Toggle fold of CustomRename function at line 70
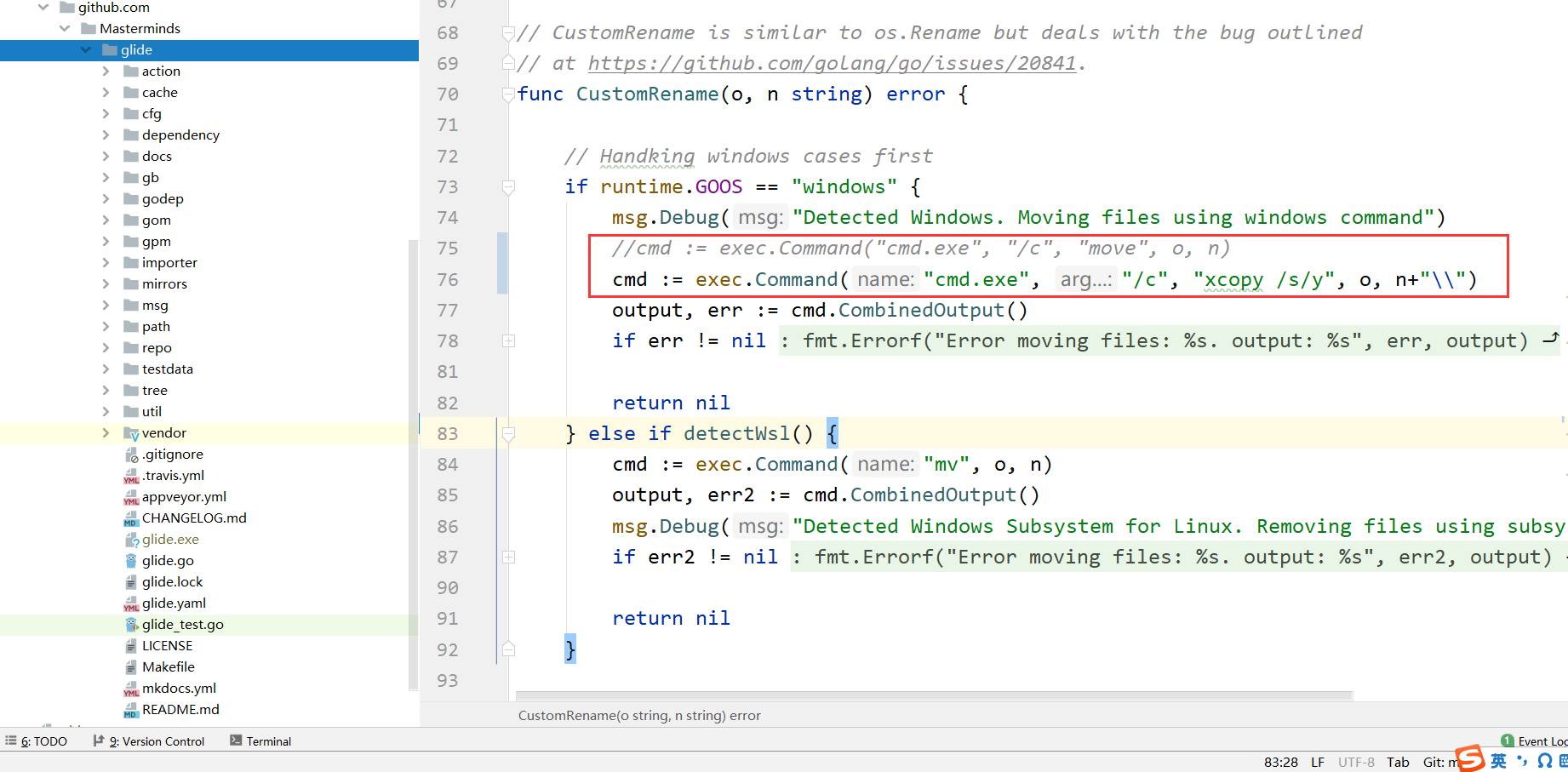Screen dimensions: 1568x772 click(x=508, y=94)
